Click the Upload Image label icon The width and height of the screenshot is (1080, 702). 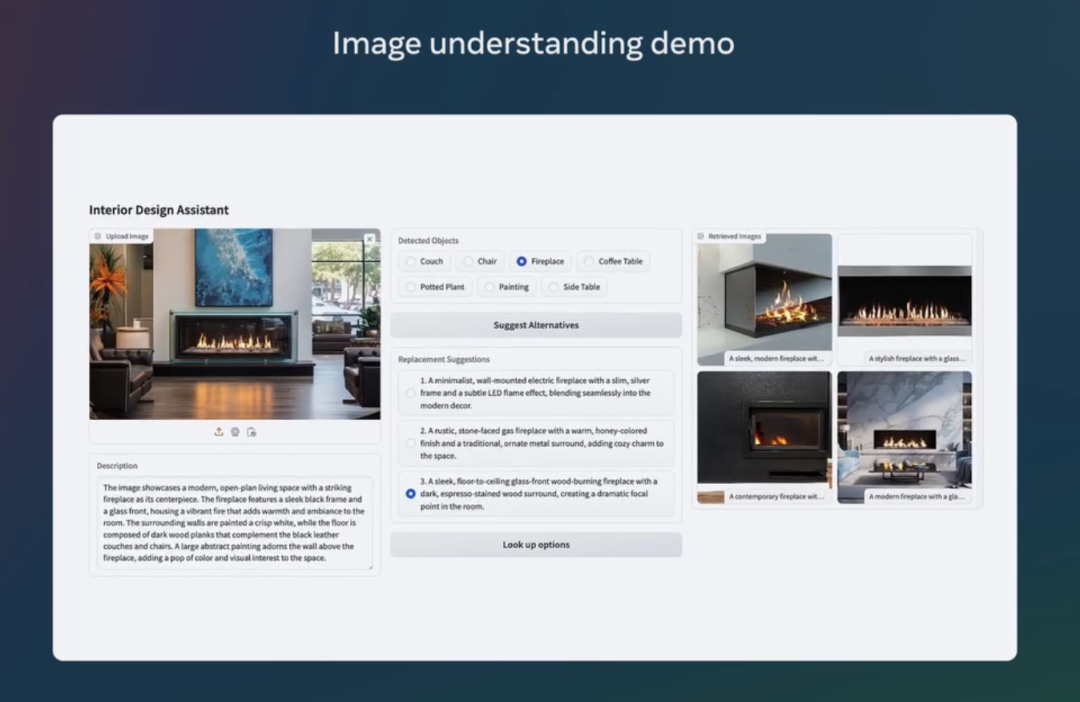[98, 237]
